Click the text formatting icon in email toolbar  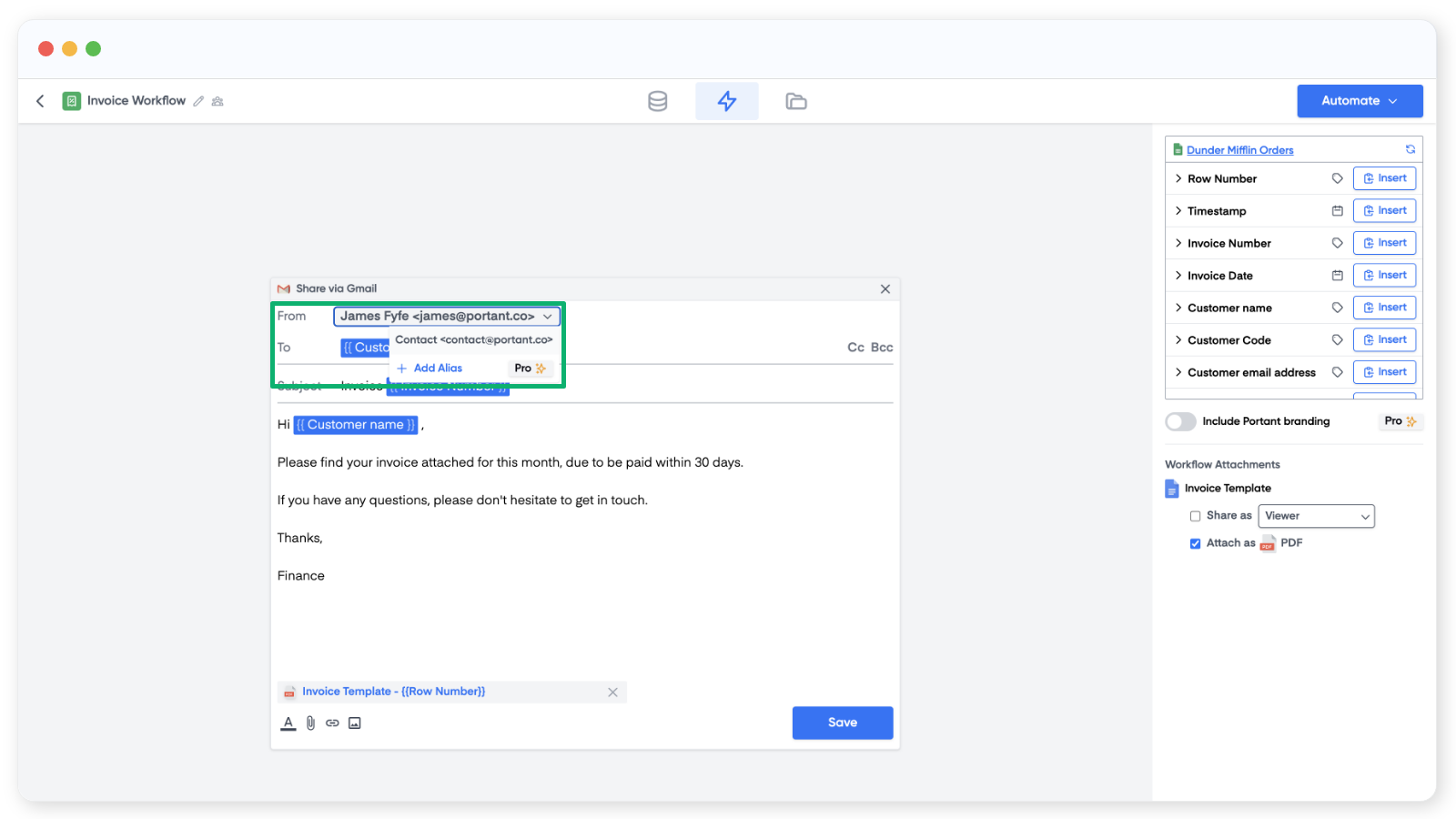click(x=288, y=723)
